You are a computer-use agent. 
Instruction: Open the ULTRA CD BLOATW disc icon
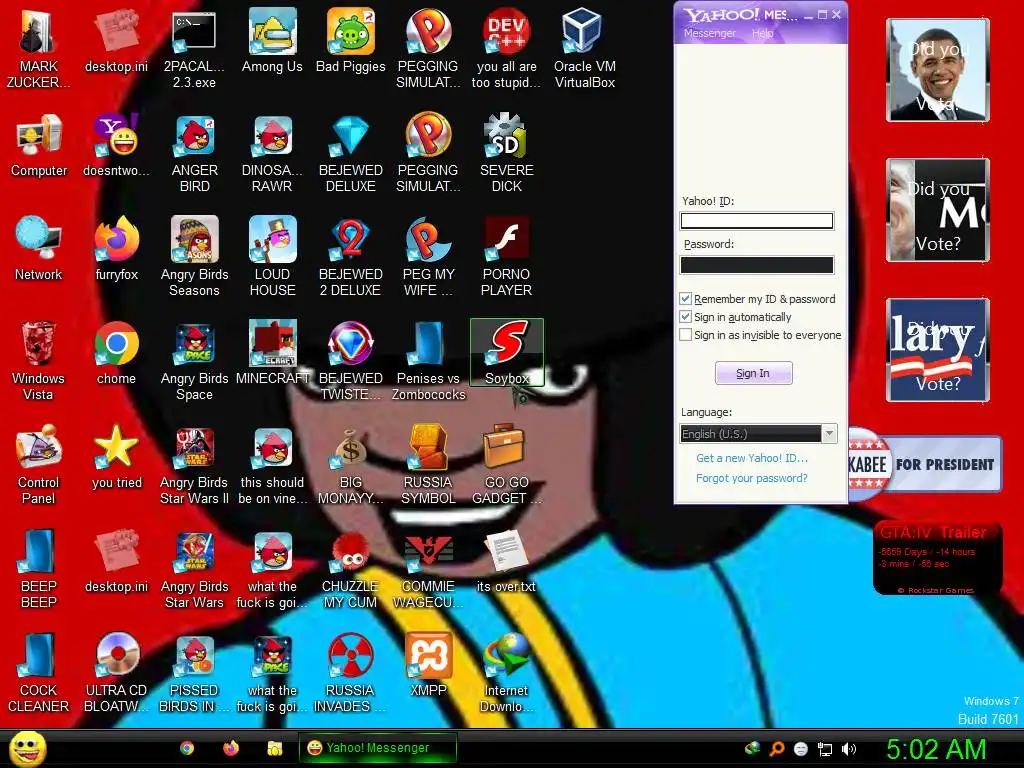[x=116, y=673]
